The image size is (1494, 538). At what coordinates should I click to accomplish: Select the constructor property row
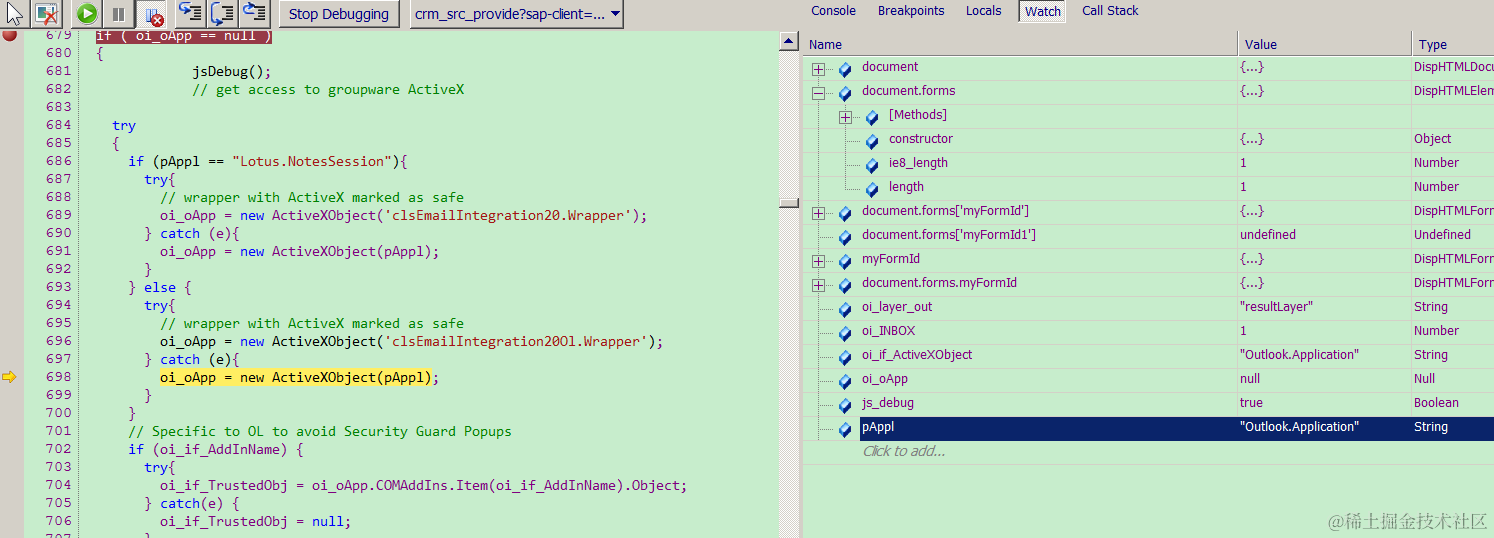coord(1149,139)
